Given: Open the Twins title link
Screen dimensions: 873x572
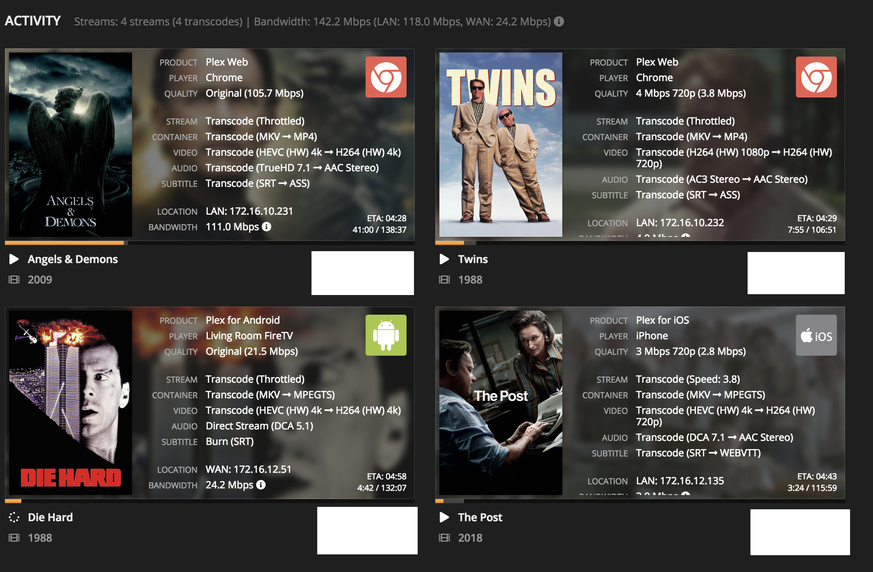Looking at the screenshot, I should [x=473, y=259].
